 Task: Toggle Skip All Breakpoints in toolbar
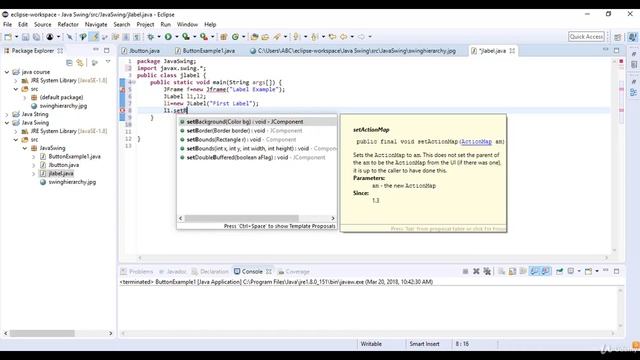point(70,37)
